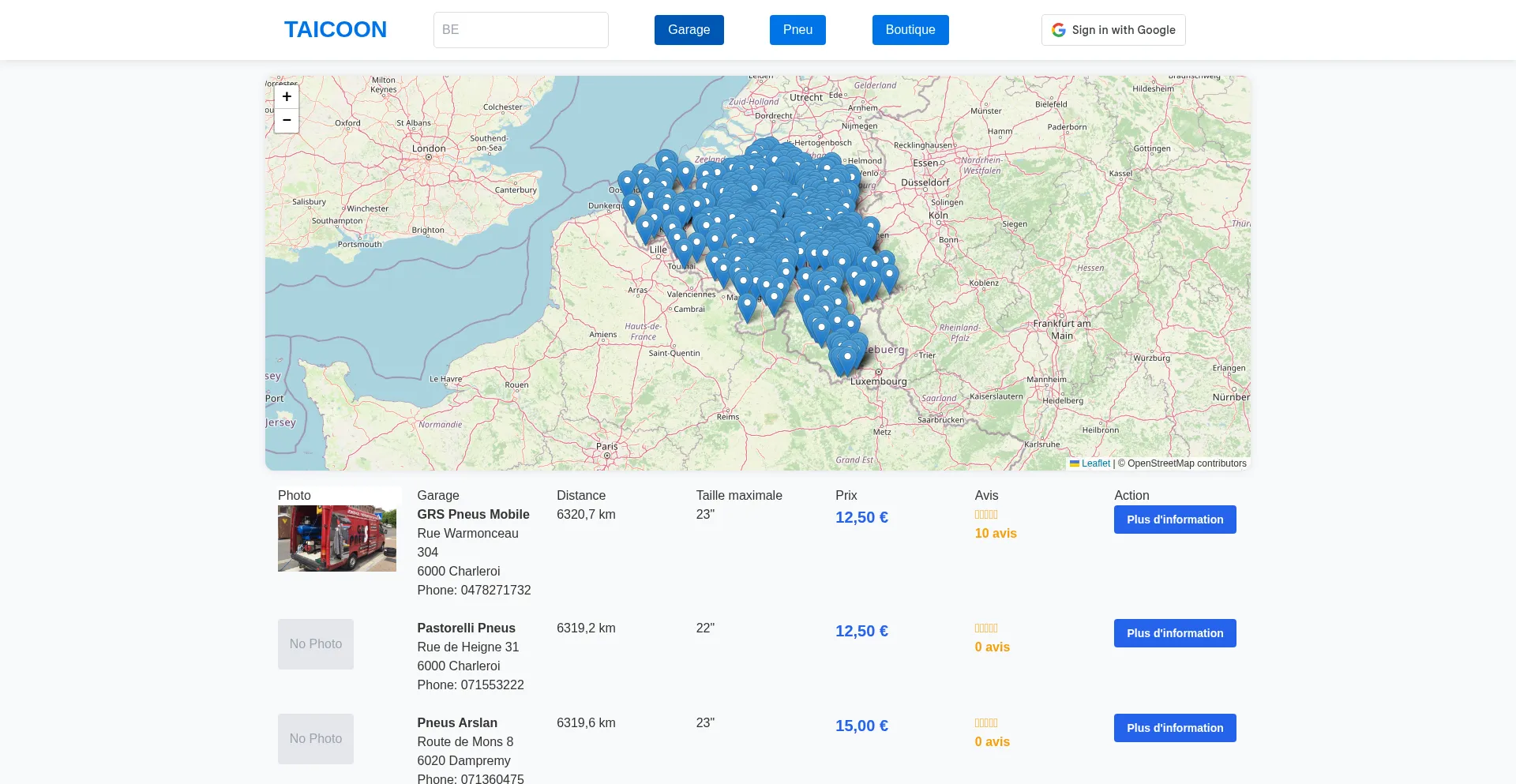Zoom out on the map
The width and height of the screenshot is (1516, 784).
[287, 121]
